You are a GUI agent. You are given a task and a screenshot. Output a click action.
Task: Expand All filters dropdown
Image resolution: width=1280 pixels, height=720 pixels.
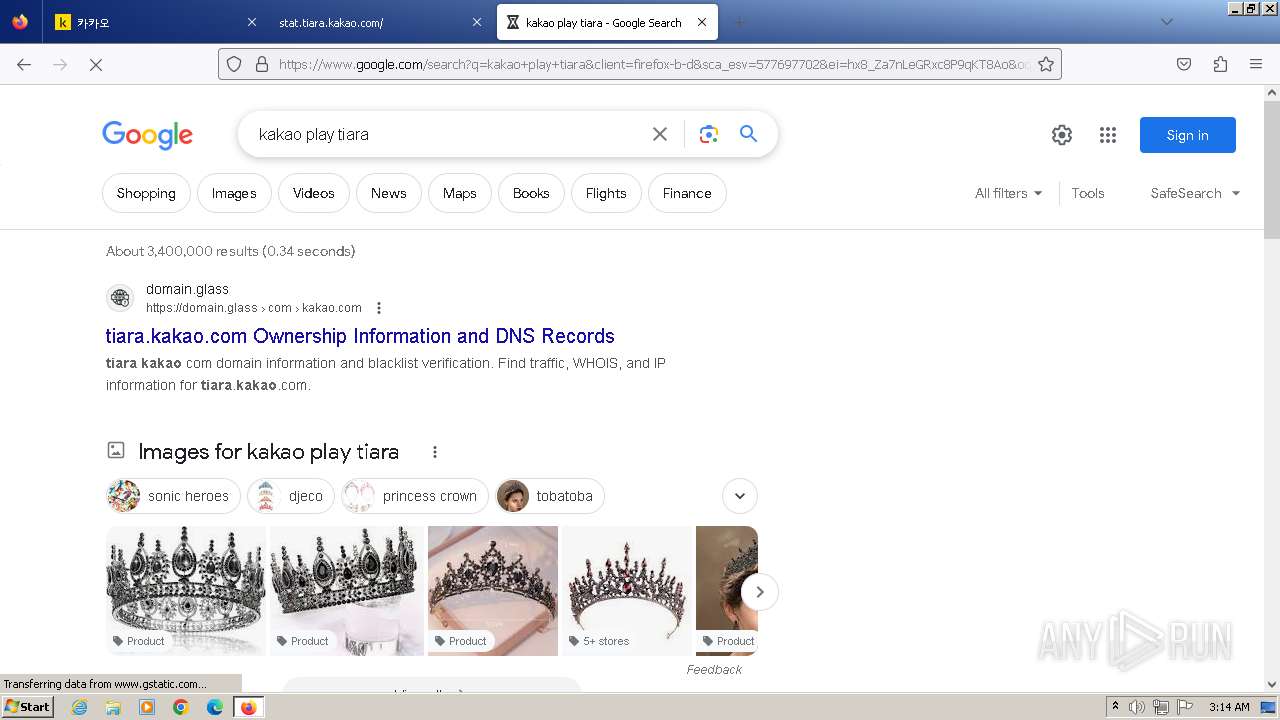1008,193
